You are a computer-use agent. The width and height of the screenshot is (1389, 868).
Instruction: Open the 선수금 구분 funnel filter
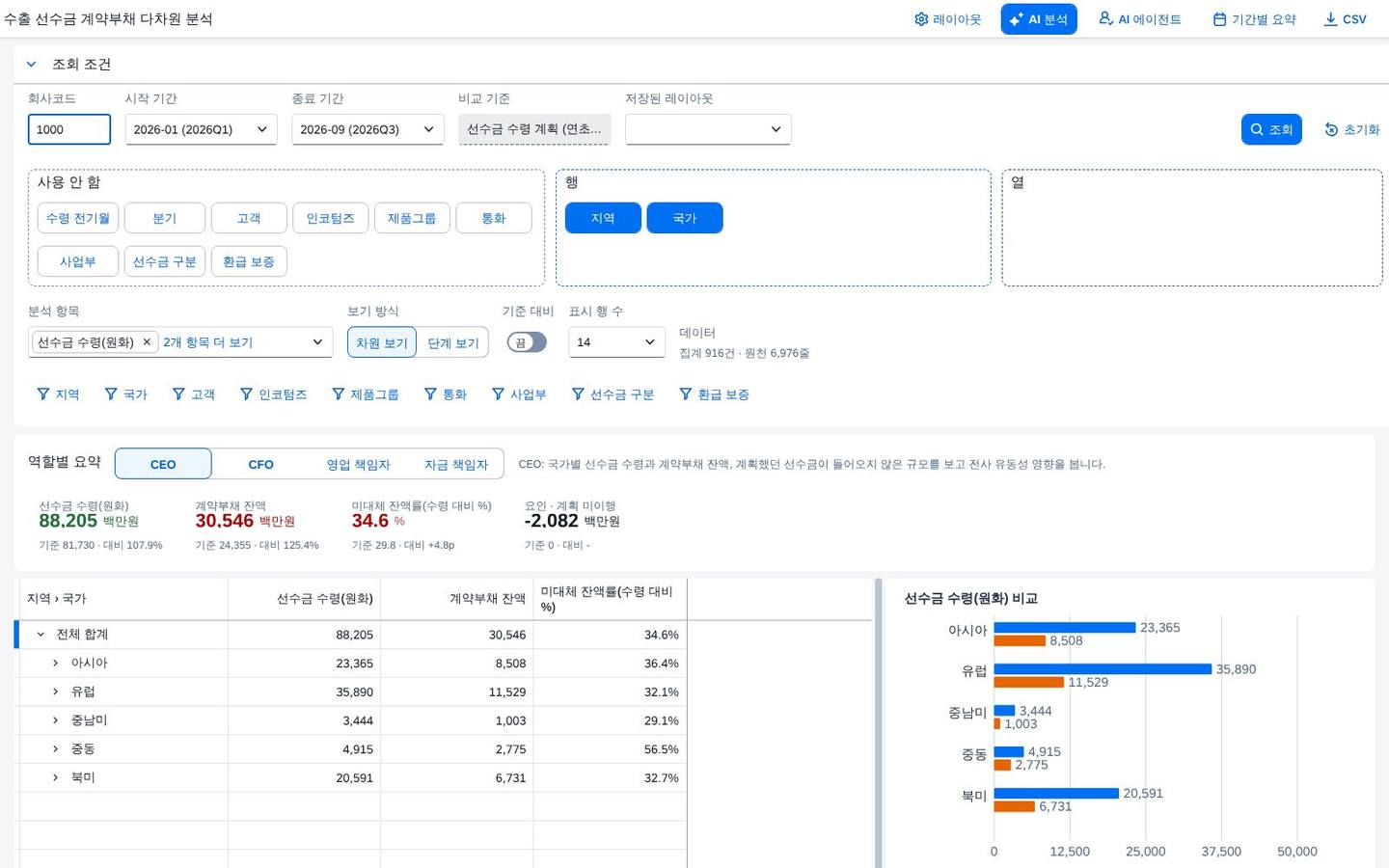point(613,394)
